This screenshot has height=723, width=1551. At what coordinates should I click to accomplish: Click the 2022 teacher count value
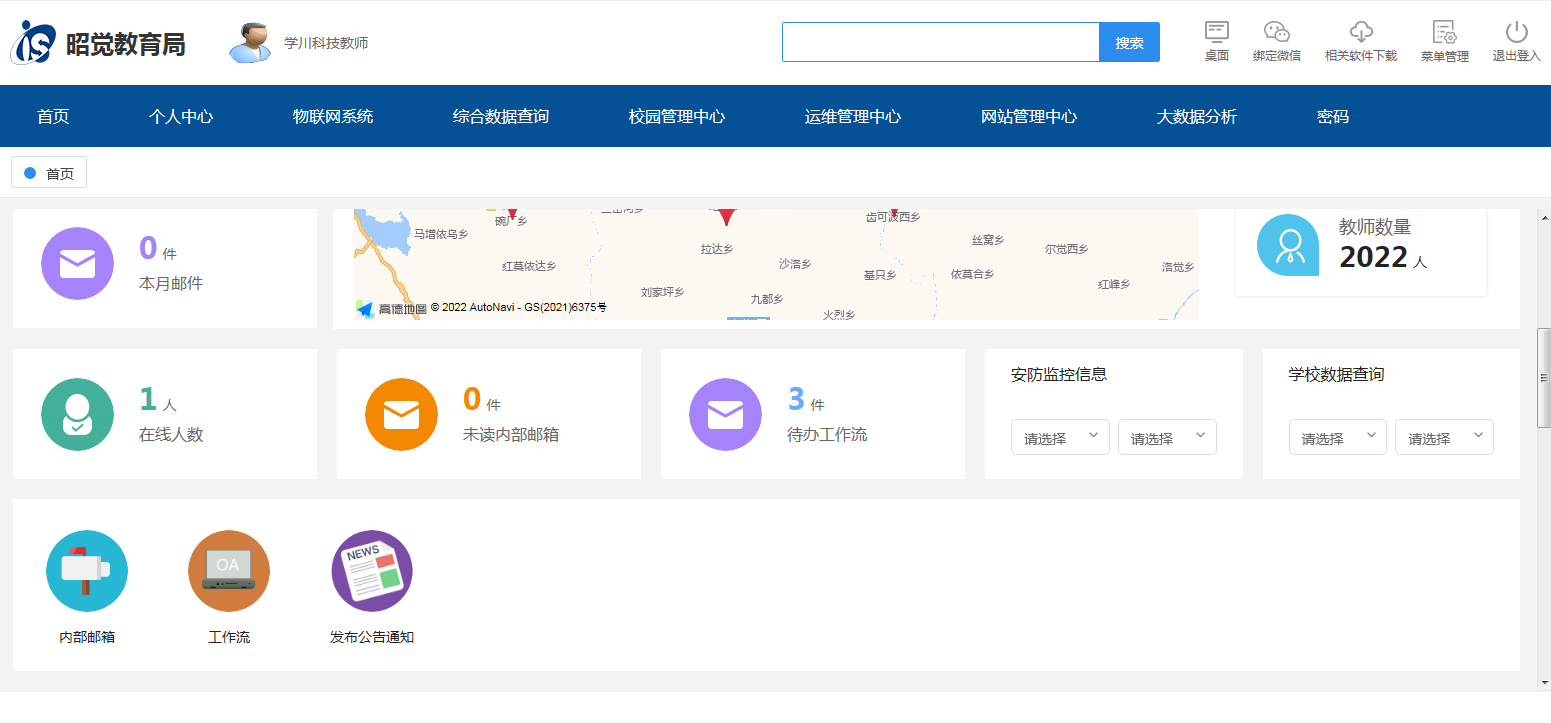1374,257
